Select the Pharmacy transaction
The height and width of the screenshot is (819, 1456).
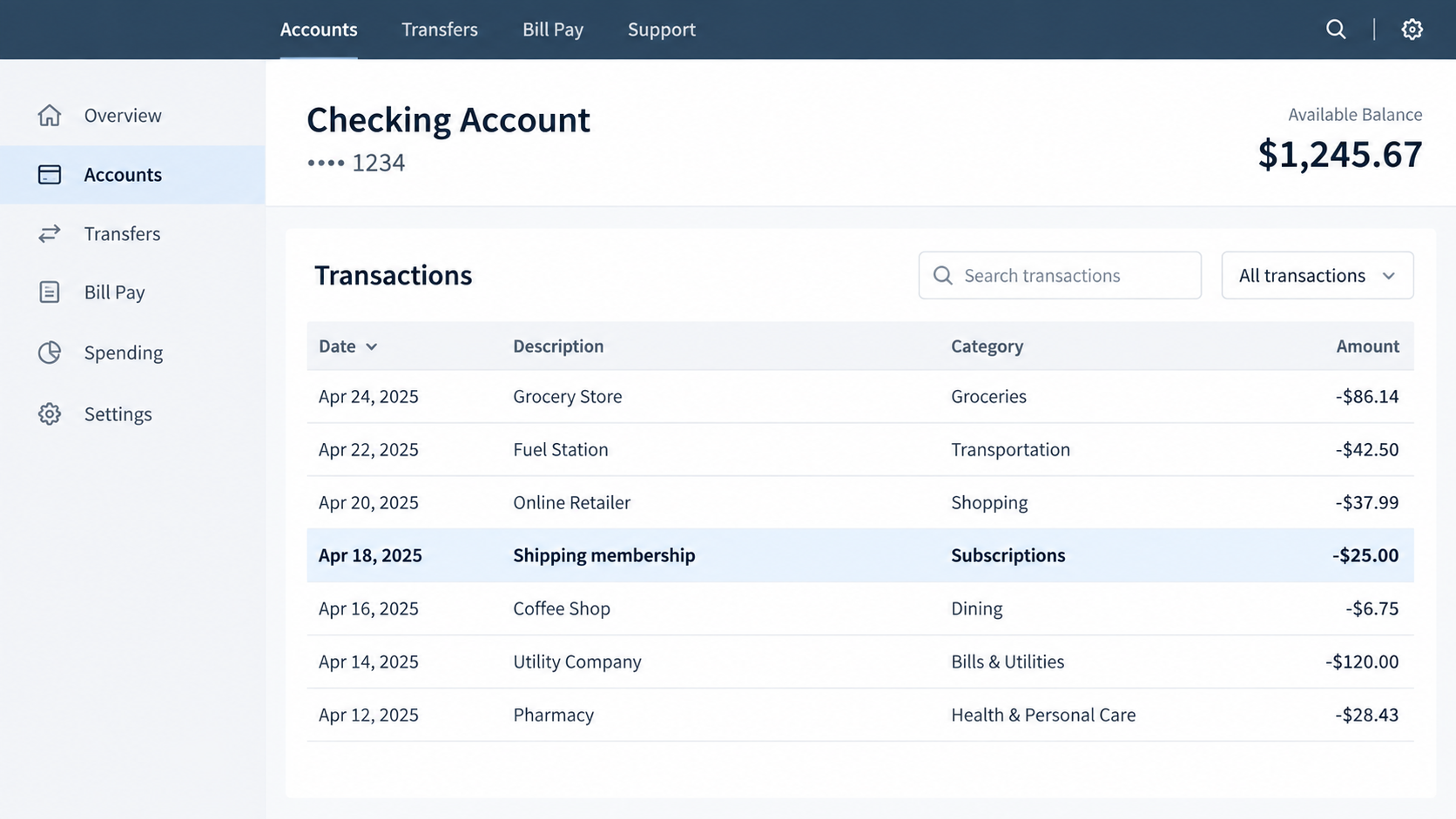click(x=860, y=715)
